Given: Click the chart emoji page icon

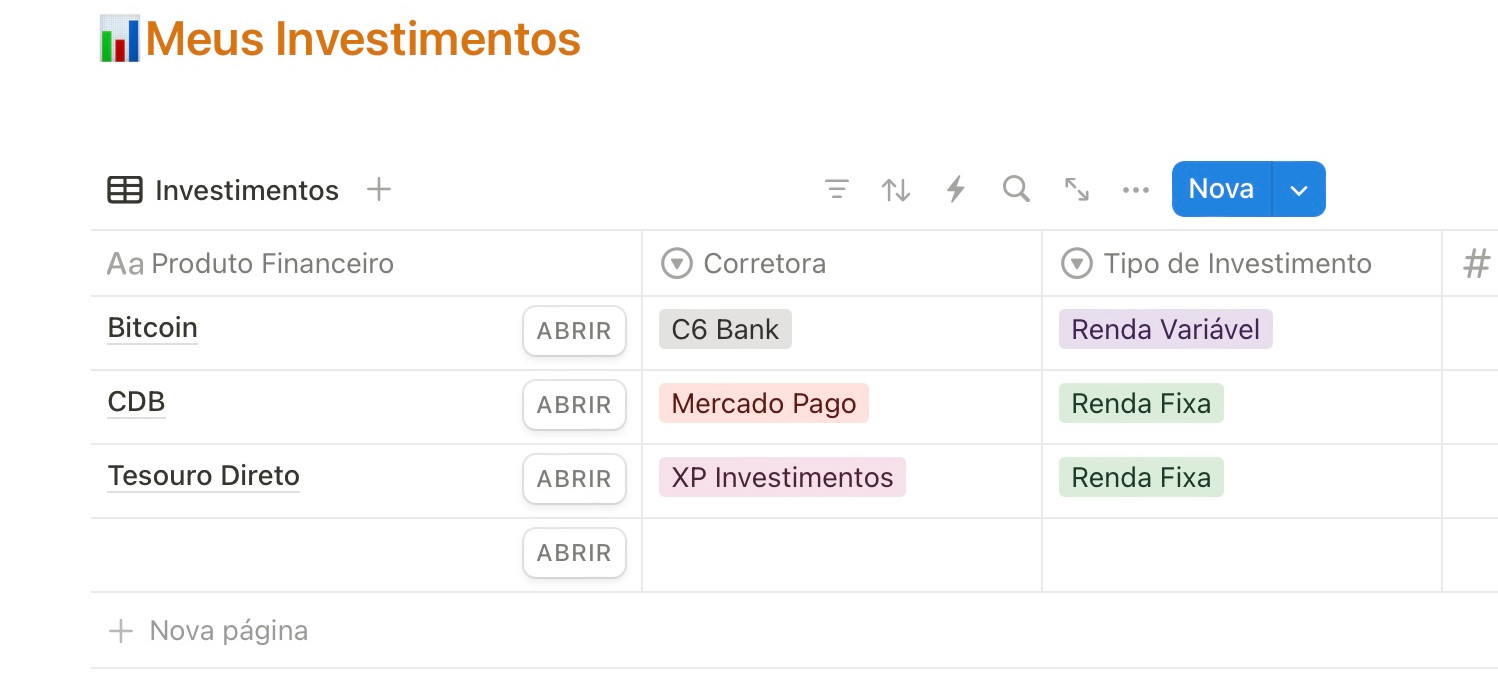Looking at the screenshot, I should click(x=119, y=40).
